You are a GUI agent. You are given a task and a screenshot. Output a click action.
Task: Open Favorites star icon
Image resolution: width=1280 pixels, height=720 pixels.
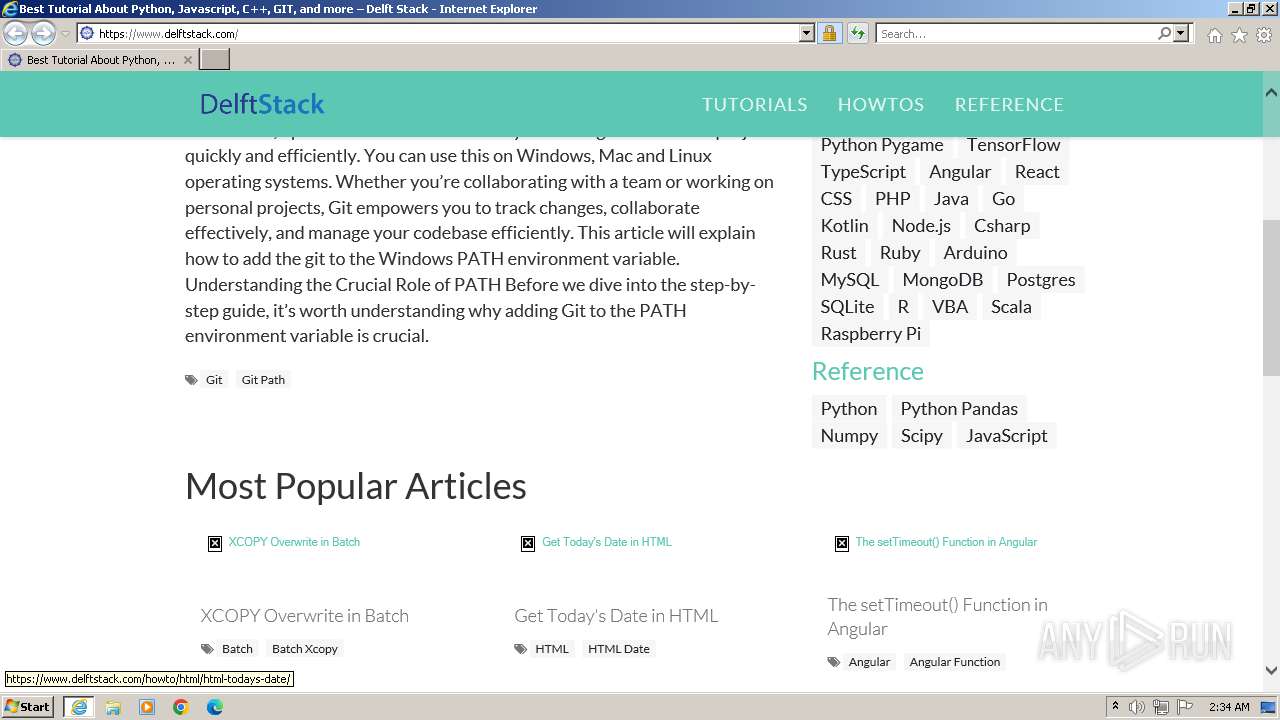pyautogui.click(x=1239, y=35)
